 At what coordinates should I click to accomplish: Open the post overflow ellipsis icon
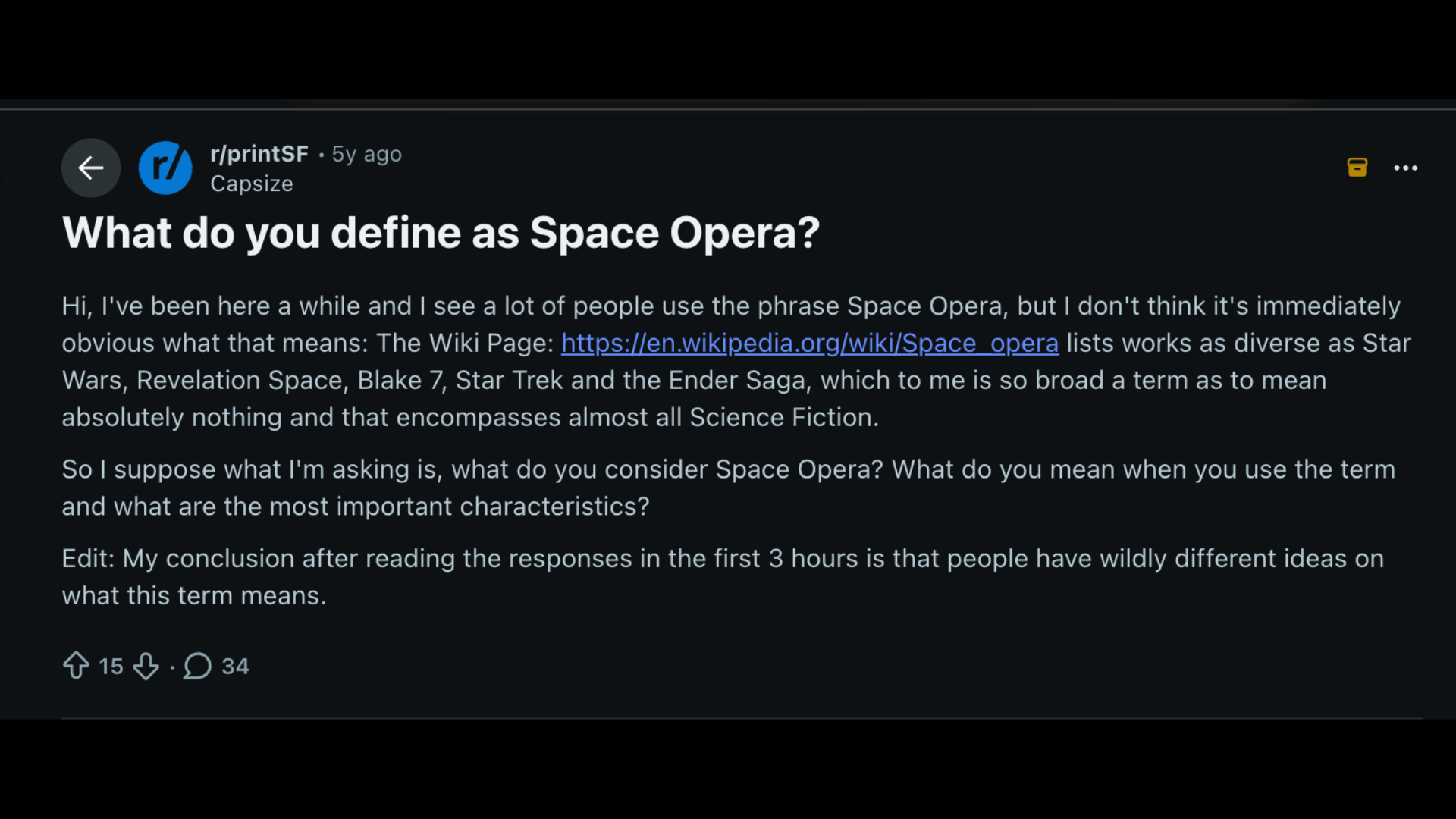click(1407, 168)
